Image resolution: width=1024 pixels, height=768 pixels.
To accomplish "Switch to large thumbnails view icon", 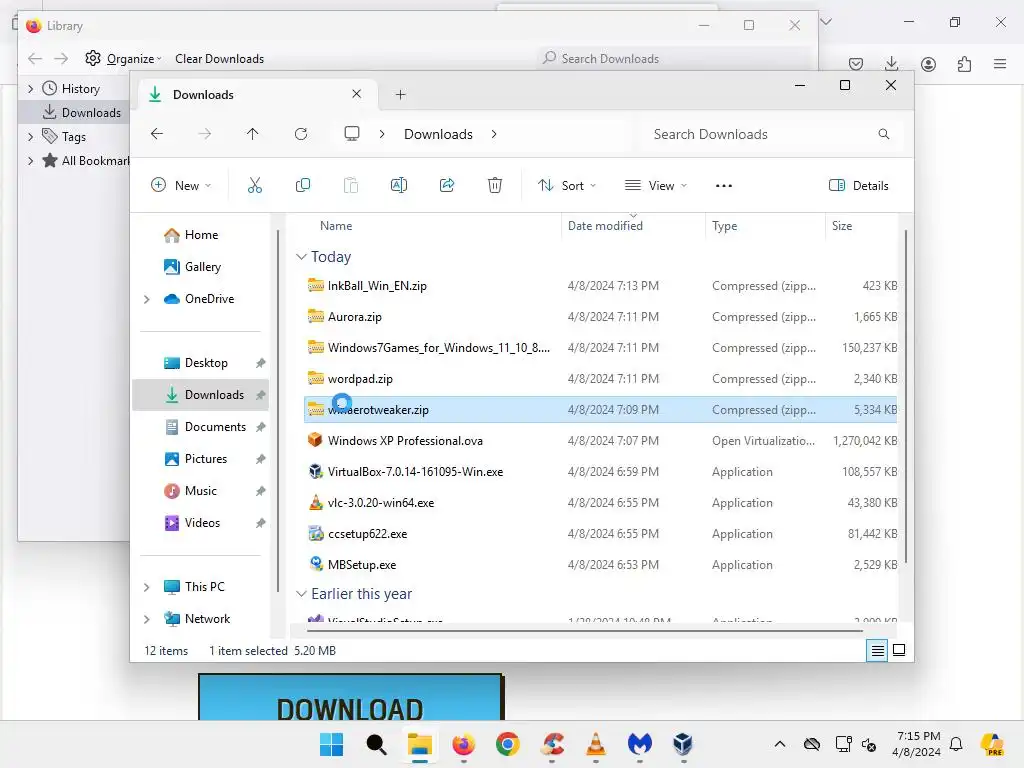I will [x=899, y=650].
